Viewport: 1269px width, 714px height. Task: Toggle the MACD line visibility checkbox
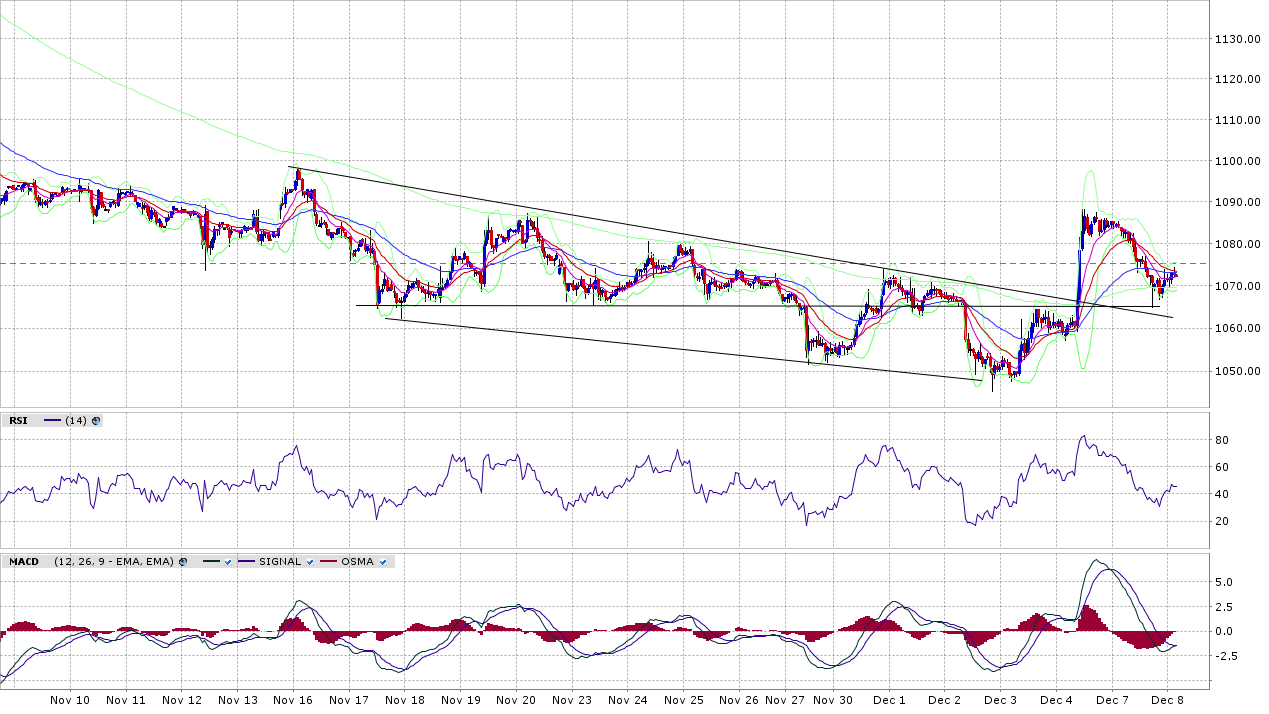[x=228, y=562]
